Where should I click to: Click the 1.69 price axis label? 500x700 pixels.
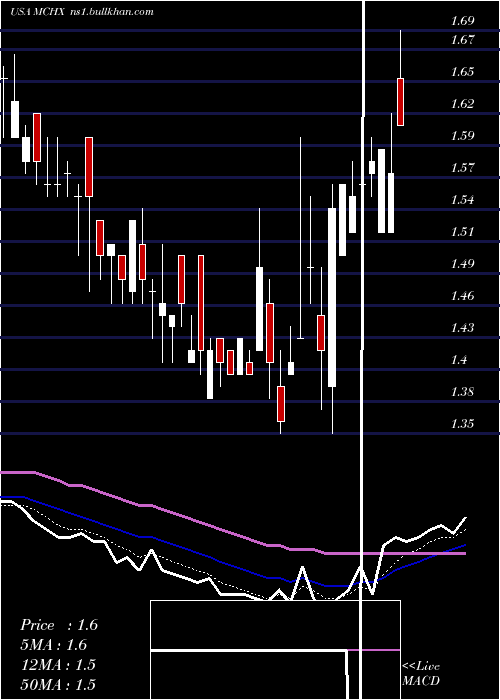click(x=462, y=21)
